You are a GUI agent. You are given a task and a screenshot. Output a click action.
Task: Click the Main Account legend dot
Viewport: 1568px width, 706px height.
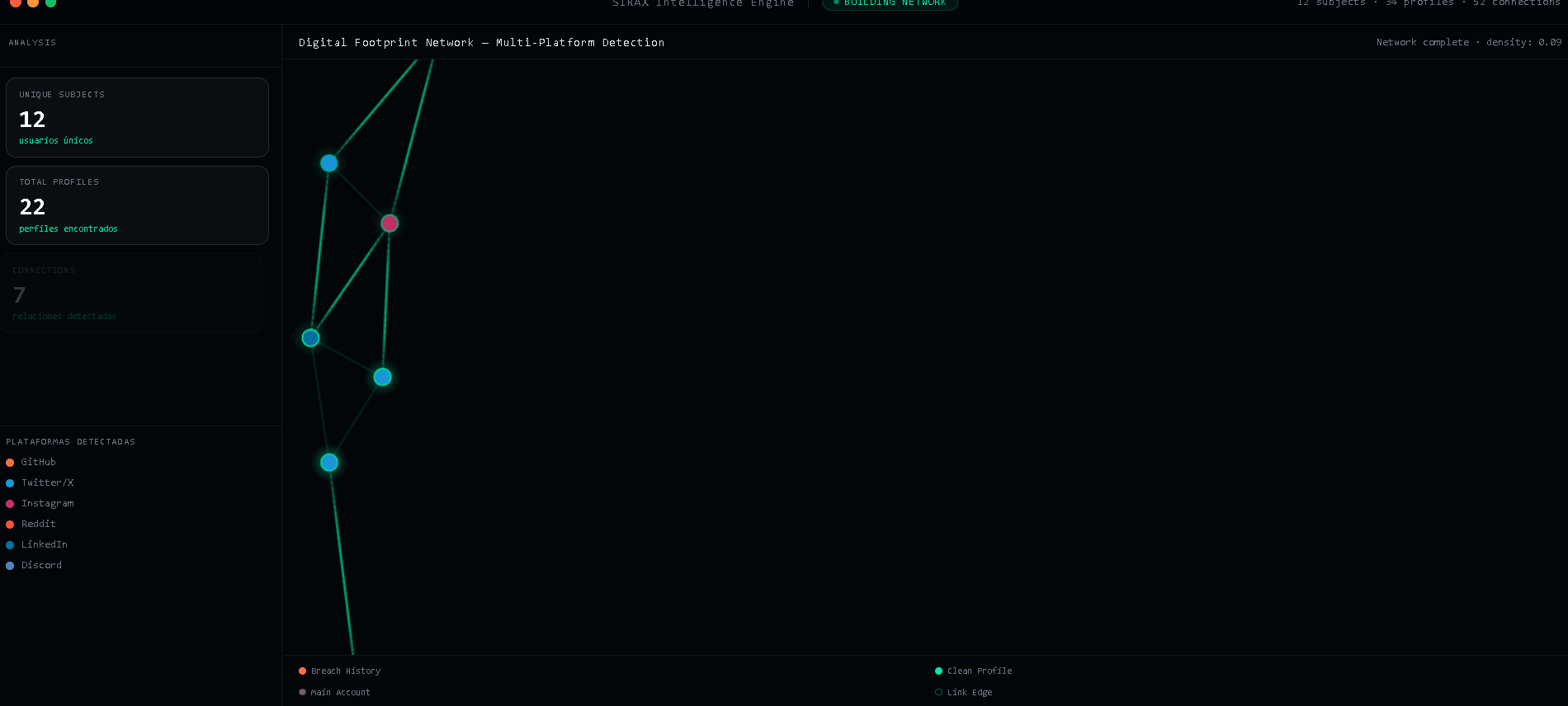coord(302,693)
